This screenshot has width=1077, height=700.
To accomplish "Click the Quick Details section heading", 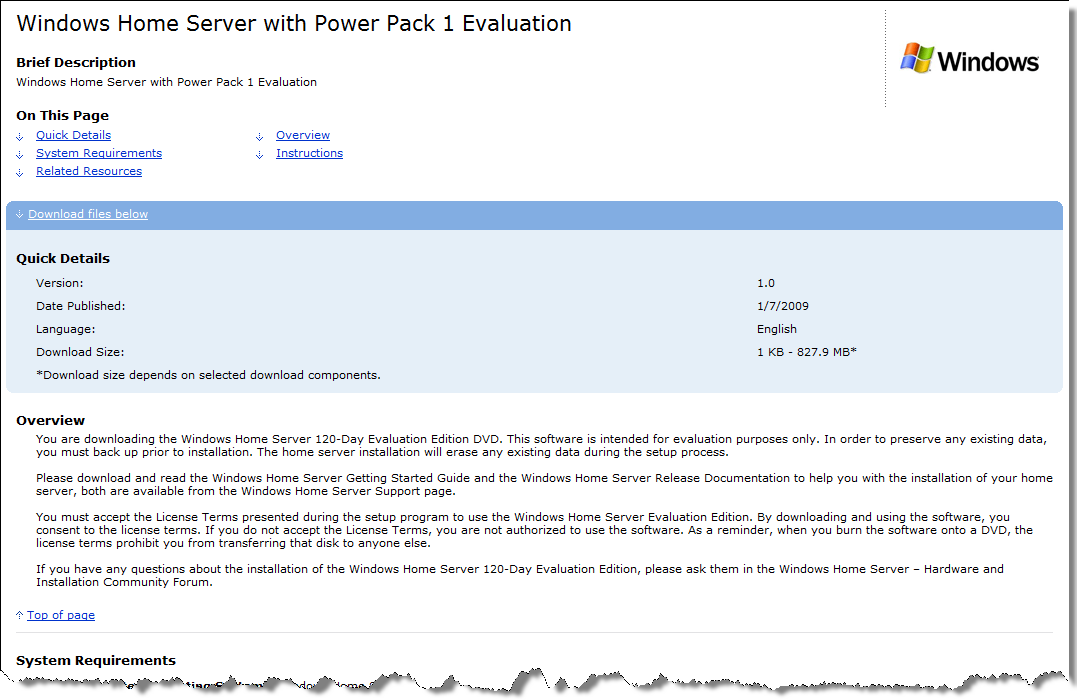I will coord(63,258).
